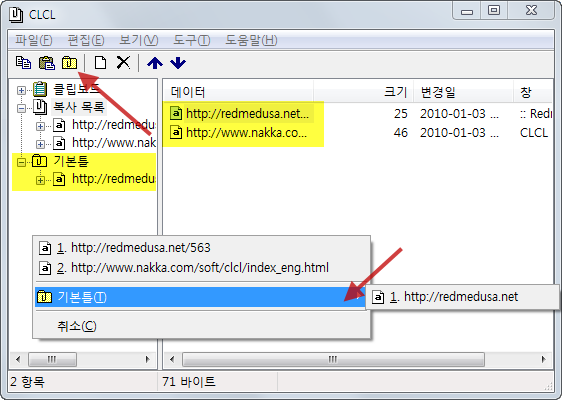Open the 편집(E) menu
Image resolution: width=562 pixels, height=400 pixels.
point(86,40)
